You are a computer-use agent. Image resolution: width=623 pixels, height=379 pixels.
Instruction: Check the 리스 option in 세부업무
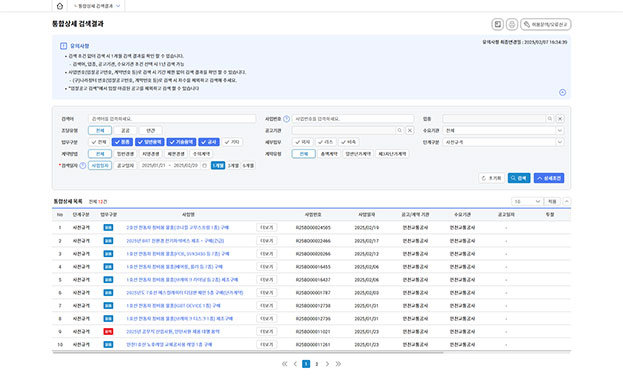pyautogui.click(x=325, y=142)
